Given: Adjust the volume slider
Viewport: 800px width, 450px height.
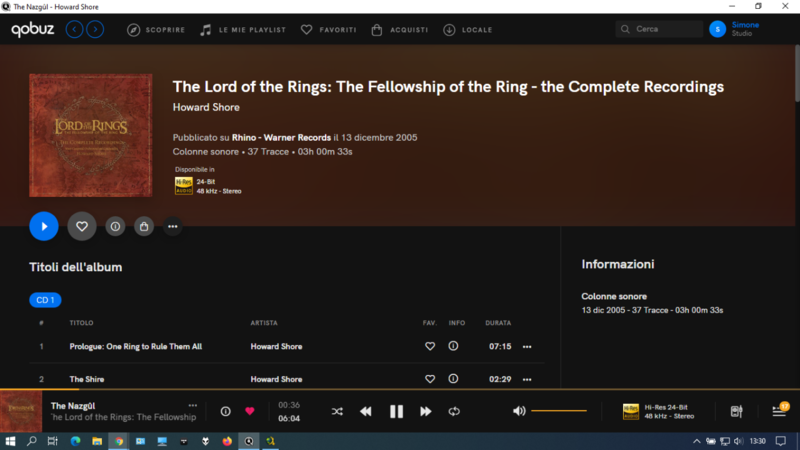Looking at the screenshot, I should [x=559, y=411].
